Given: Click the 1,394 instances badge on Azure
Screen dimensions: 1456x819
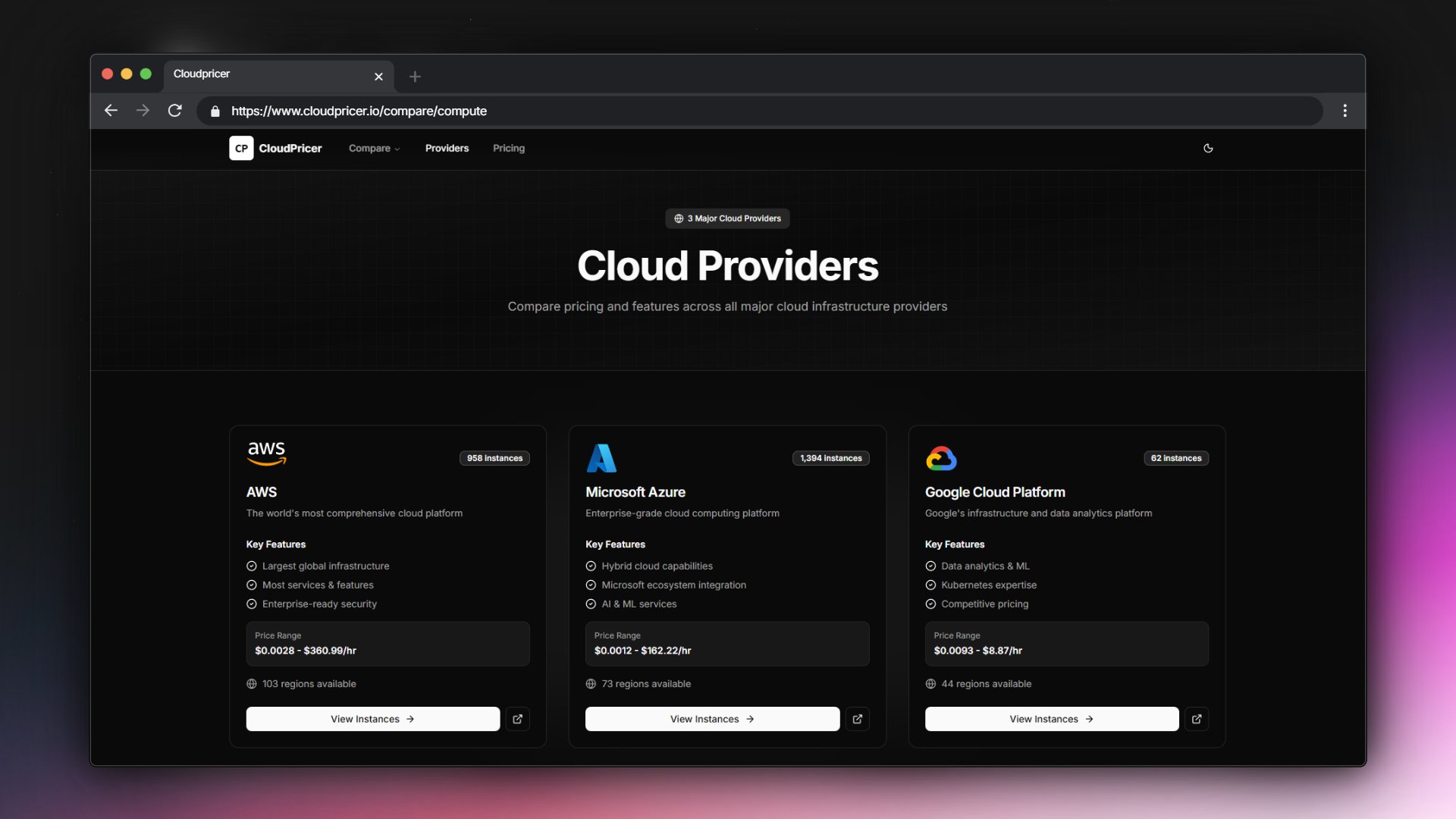Looking at the screenshot, I should tap(830, 458).
